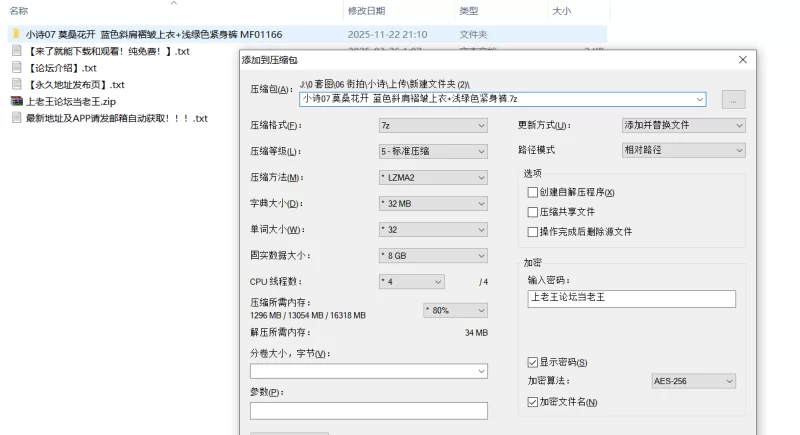Click 参数 parameters input field

[x=368, y=411]
